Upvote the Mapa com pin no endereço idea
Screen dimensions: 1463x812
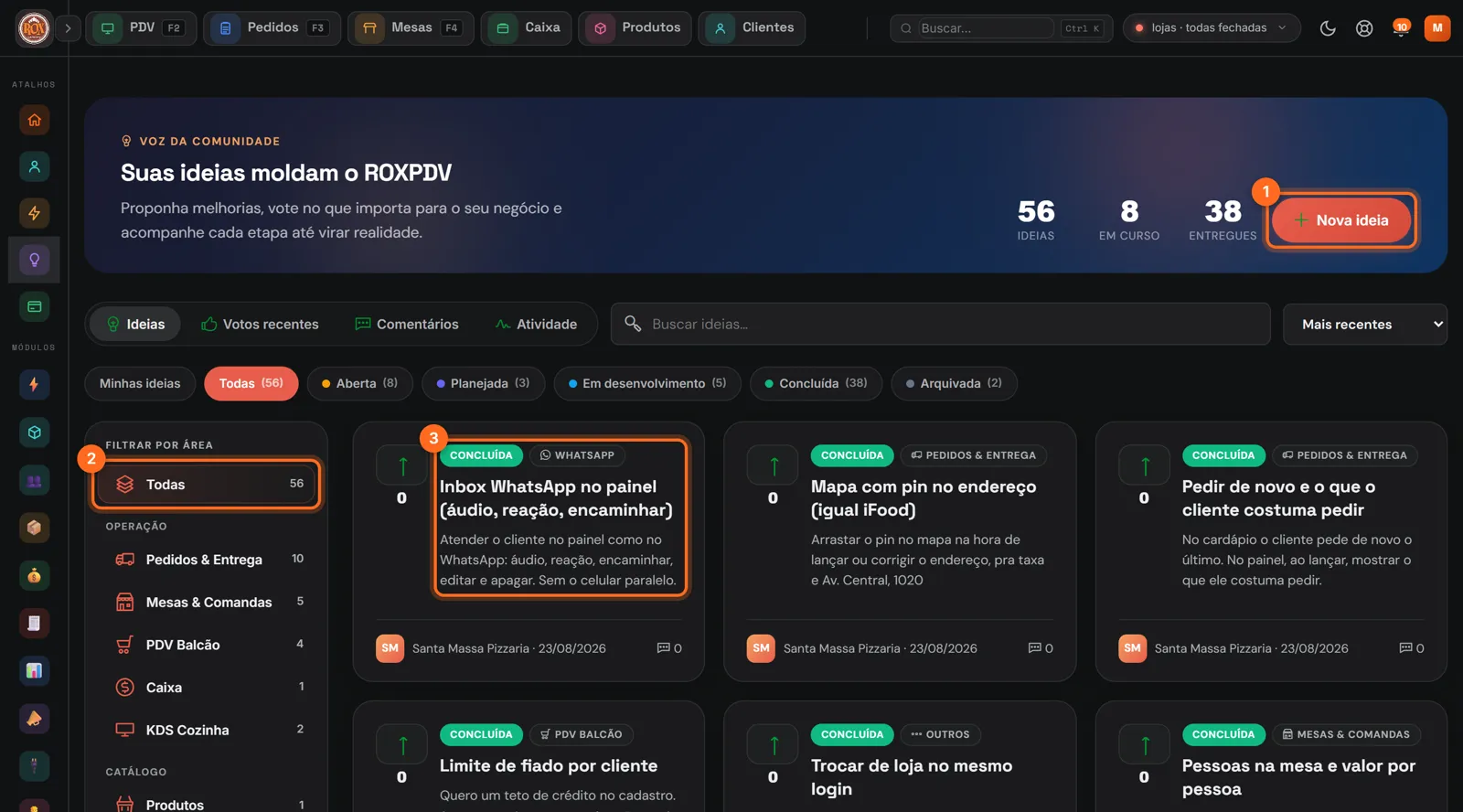point(774,466)
